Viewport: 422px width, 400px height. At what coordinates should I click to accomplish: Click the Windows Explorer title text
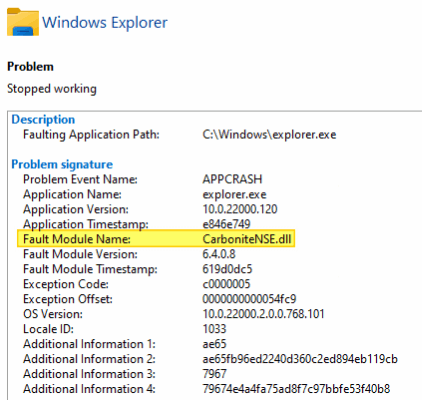coord(105,23)
